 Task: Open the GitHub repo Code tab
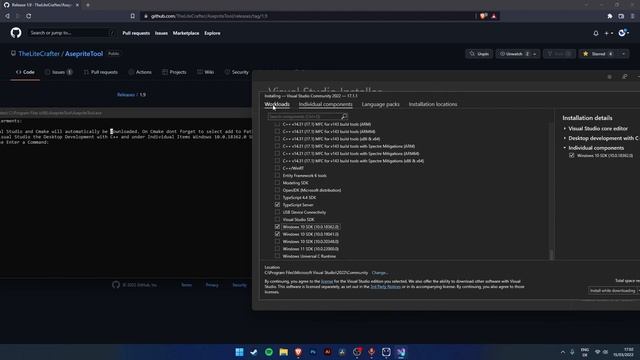tap(25, 72)
